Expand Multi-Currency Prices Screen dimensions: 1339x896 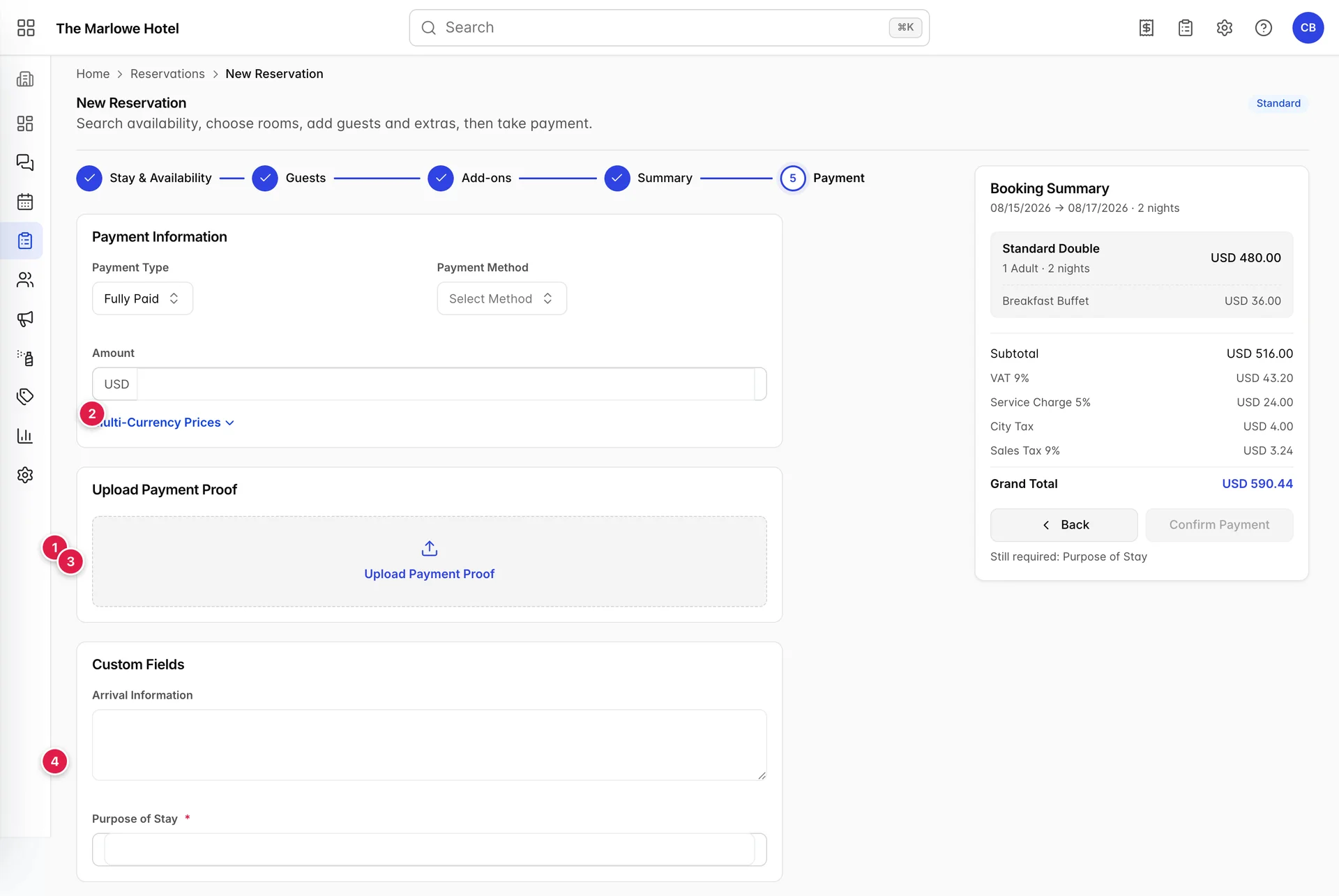tap(163, 423)
